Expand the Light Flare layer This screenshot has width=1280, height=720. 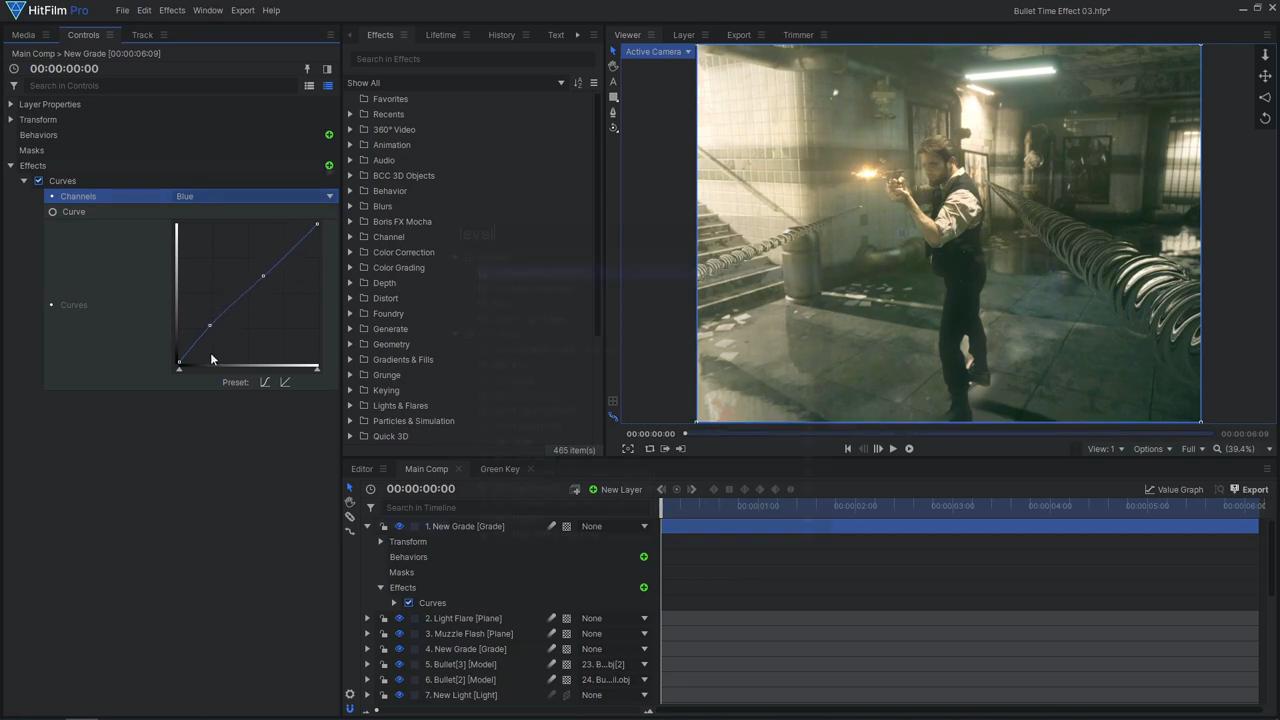pos(367,619)
